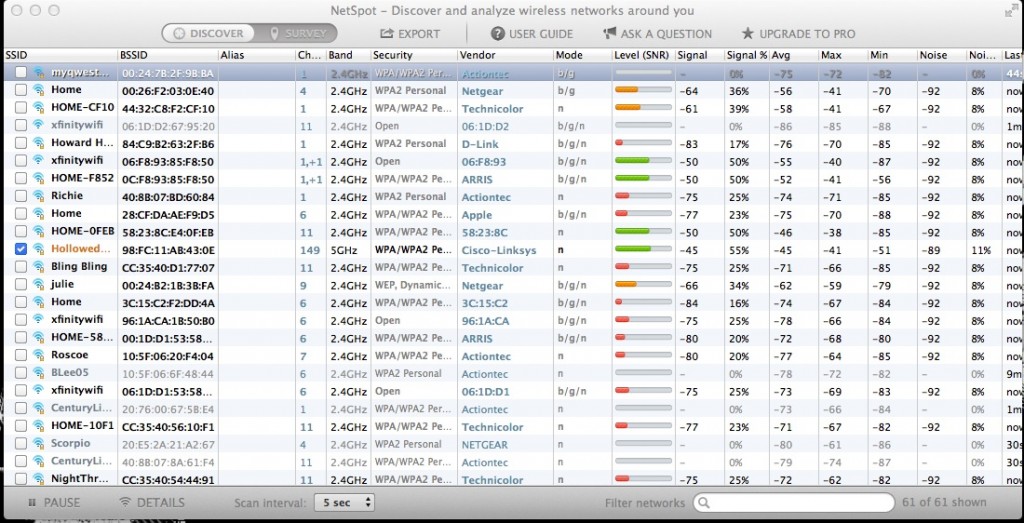Check the Roscoe network checkbox
The image size is (1024, 523).
coord(21,355)
